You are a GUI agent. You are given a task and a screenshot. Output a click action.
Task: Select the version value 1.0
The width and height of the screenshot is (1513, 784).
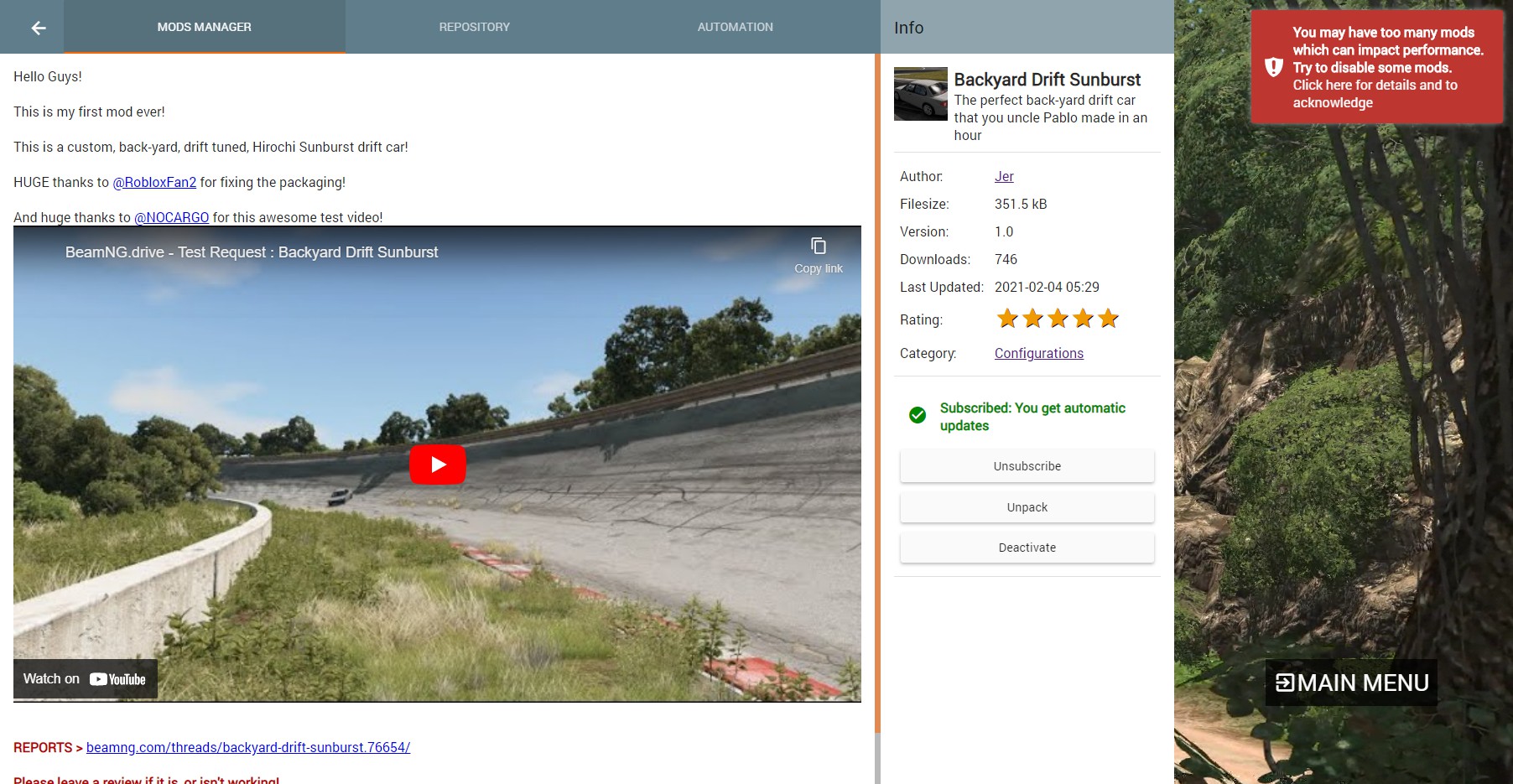click(1004, 231)
